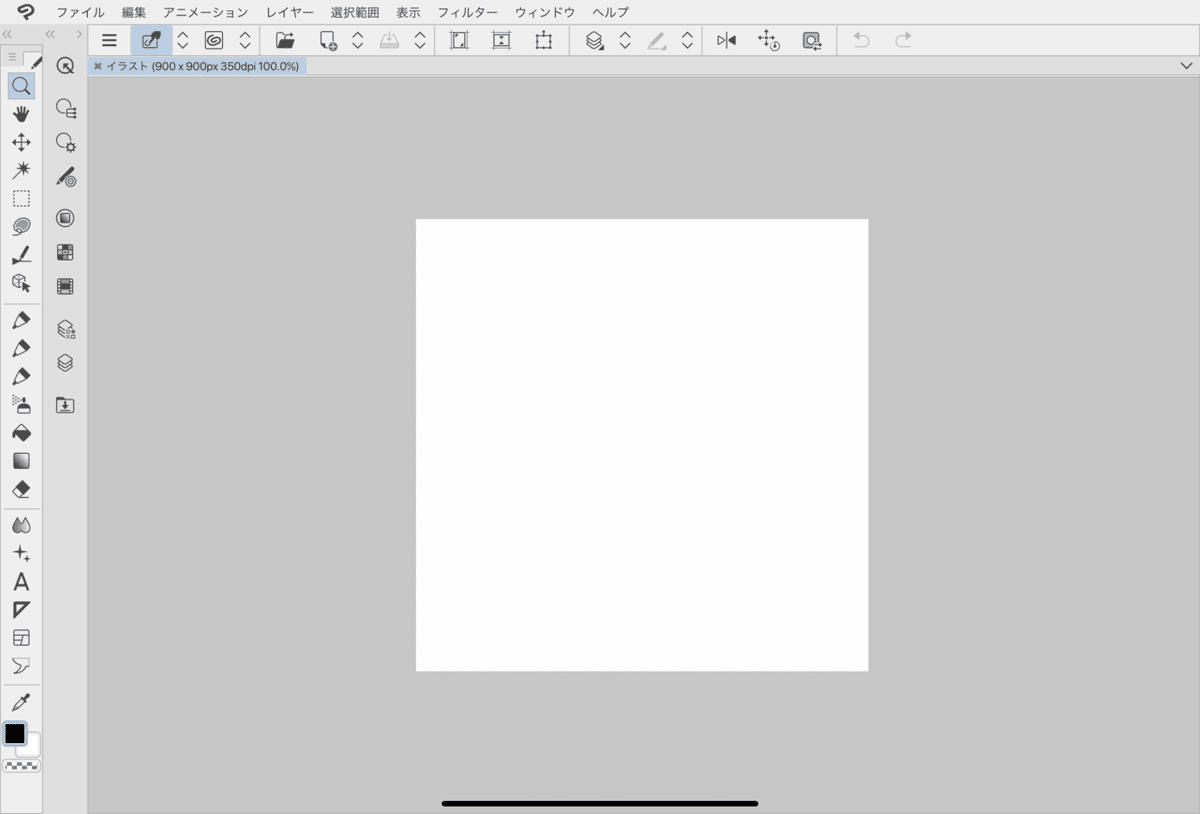Click the Flip Horizontal icon
1200x814 pixels.
click(726, 41)
